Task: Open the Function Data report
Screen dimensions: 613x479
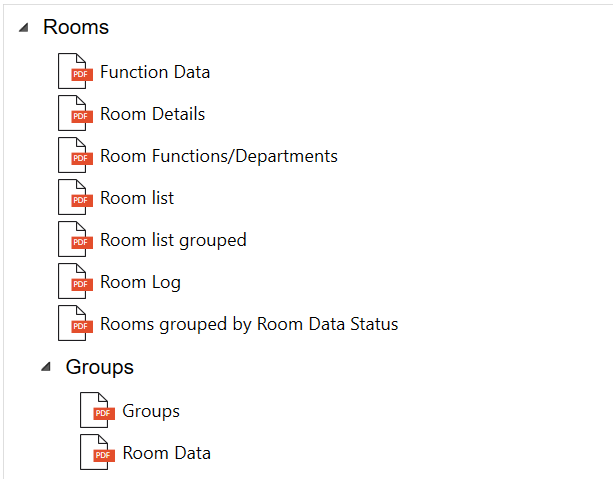Action: click(x=155, y=73)
